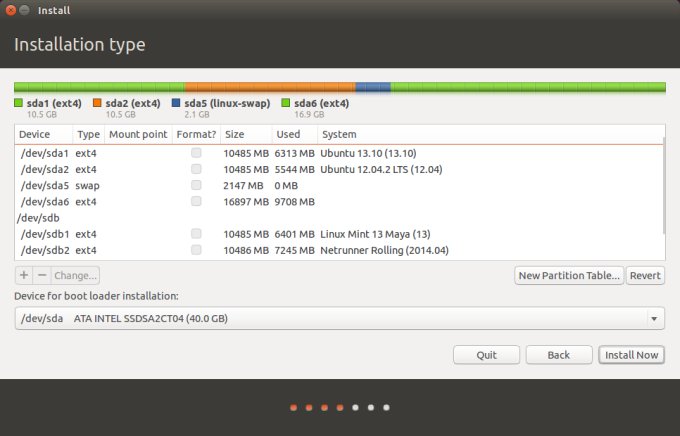Open boot loader device dropdown
Viewport: 680px width, 436px height.
tap(340, 318)
